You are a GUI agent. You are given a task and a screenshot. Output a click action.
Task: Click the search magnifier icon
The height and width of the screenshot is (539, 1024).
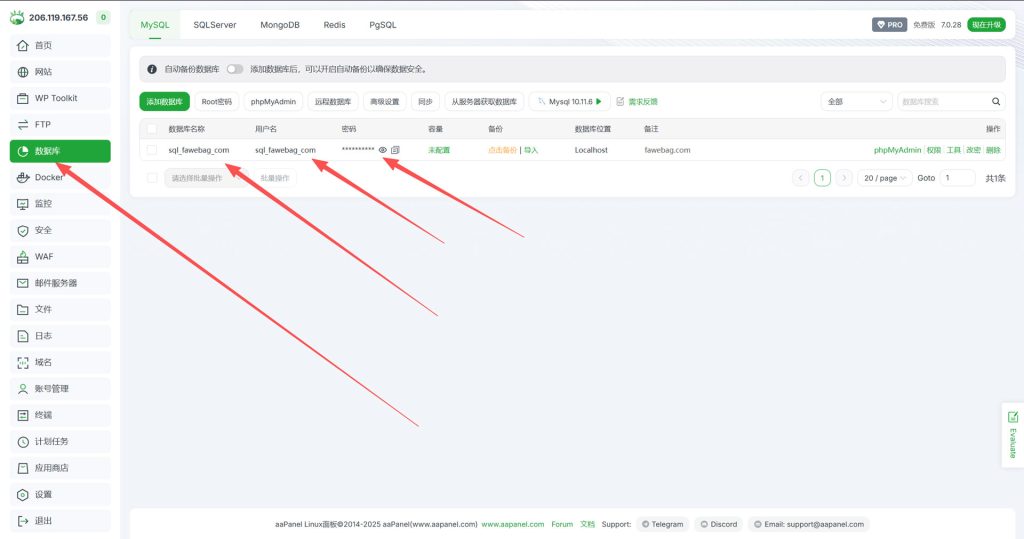pyautogui.click(x=996, y=102)
